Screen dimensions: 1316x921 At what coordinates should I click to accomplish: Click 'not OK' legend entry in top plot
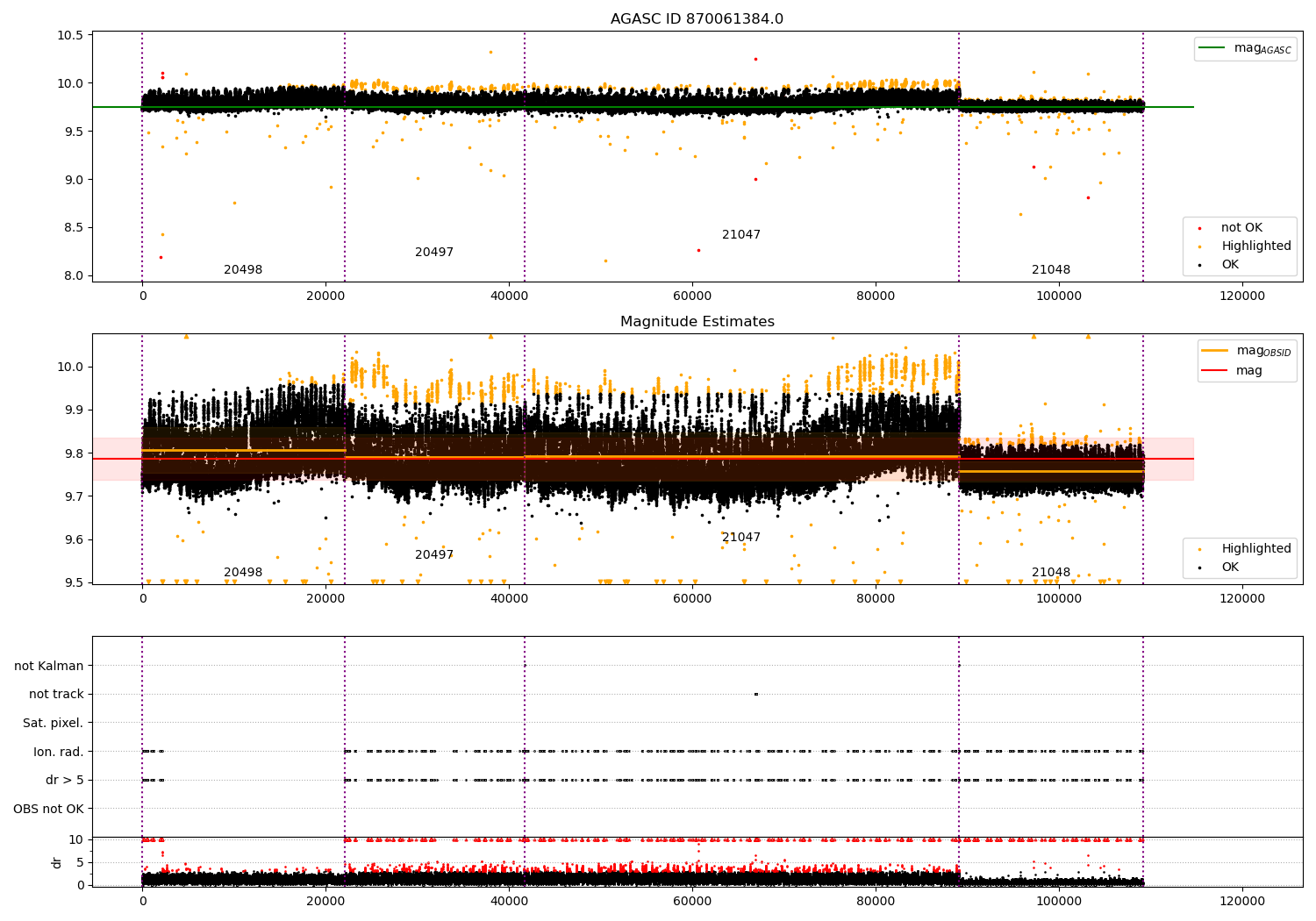(1241, 228)
